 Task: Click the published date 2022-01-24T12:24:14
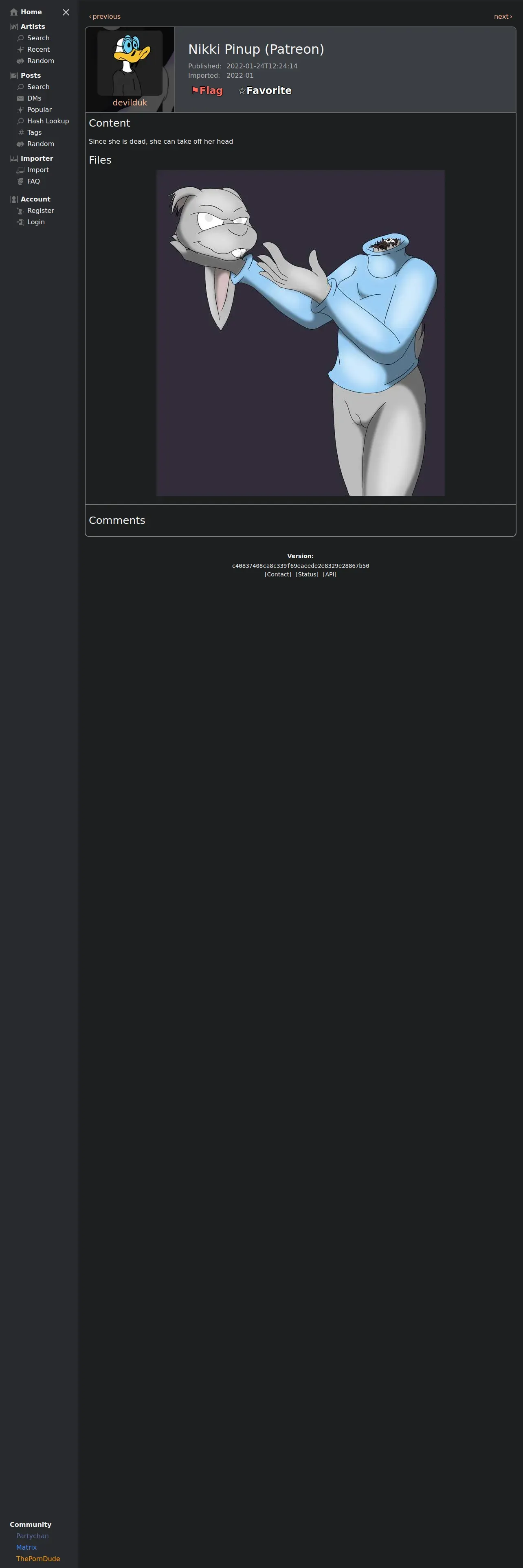click(x=262, y=66)
